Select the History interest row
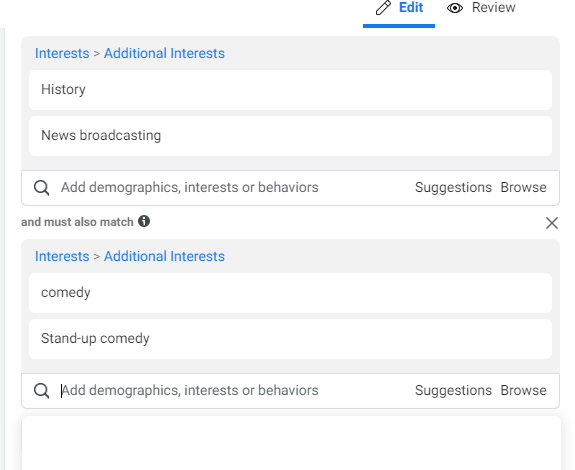This screenshot has width=575, height=470. (290, 90)
